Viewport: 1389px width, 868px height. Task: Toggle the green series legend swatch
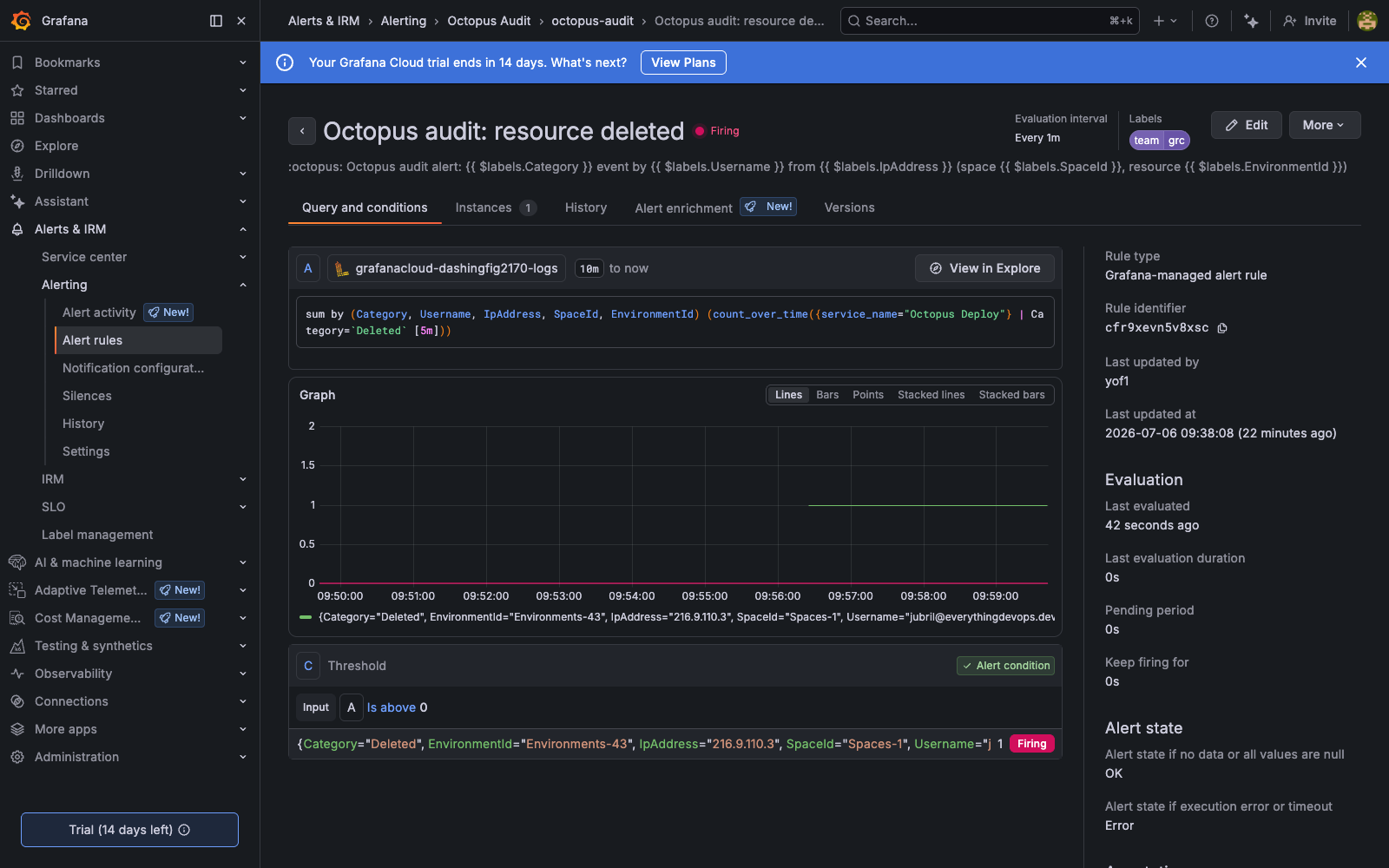(x=306, y=617)
